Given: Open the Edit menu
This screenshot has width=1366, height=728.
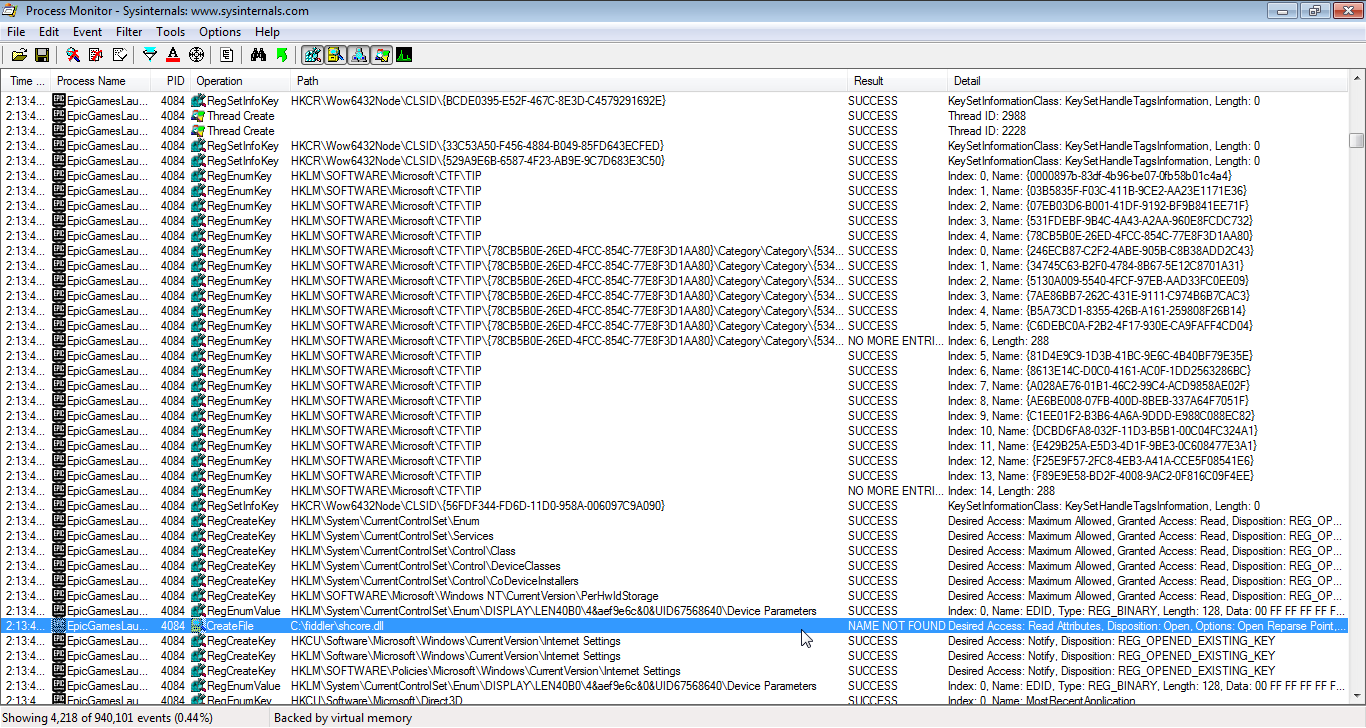Looking at the screenshot, I should click(49, 32).
